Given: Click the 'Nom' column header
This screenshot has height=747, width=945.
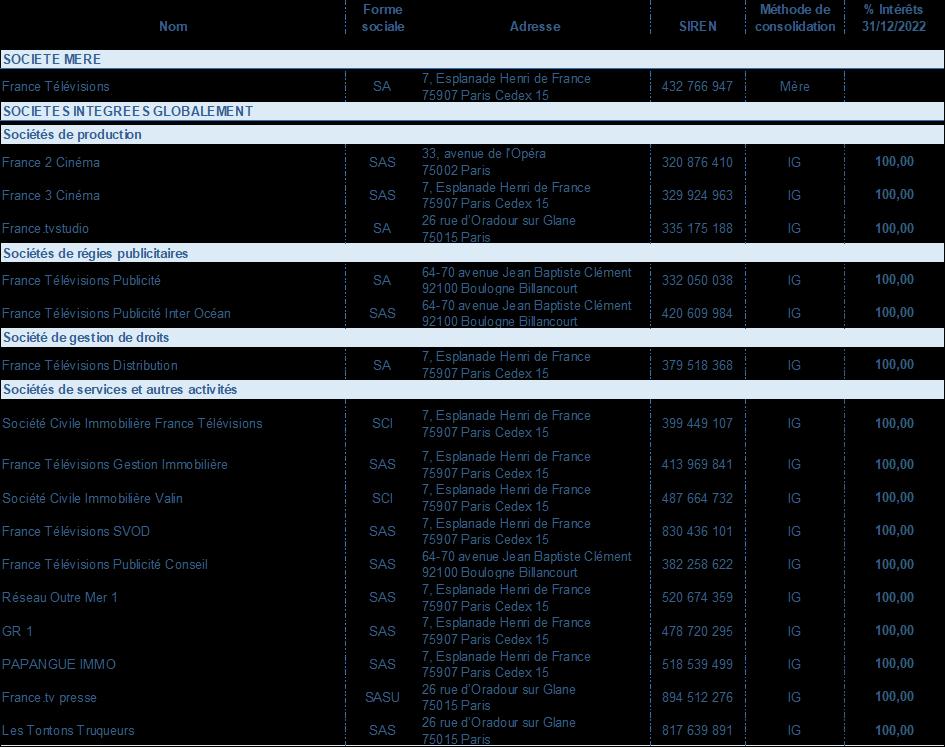Looking at the screenshot, I should [x=173, y=27].
